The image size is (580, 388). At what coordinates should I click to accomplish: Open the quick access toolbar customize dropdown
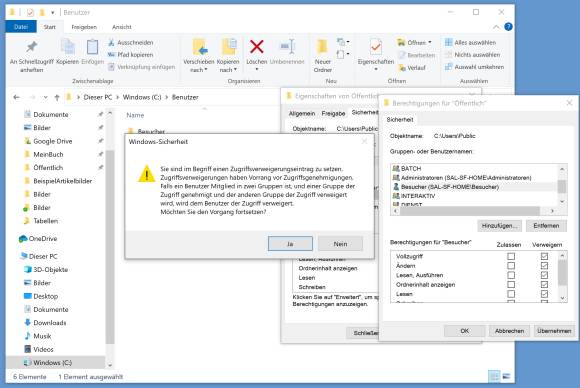[x=53, y=13]
